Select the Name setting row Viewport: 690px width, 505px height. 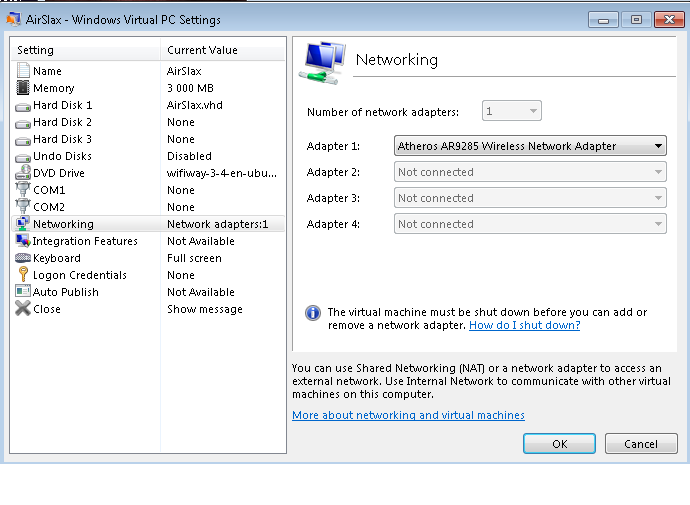(x=148, y=71)
